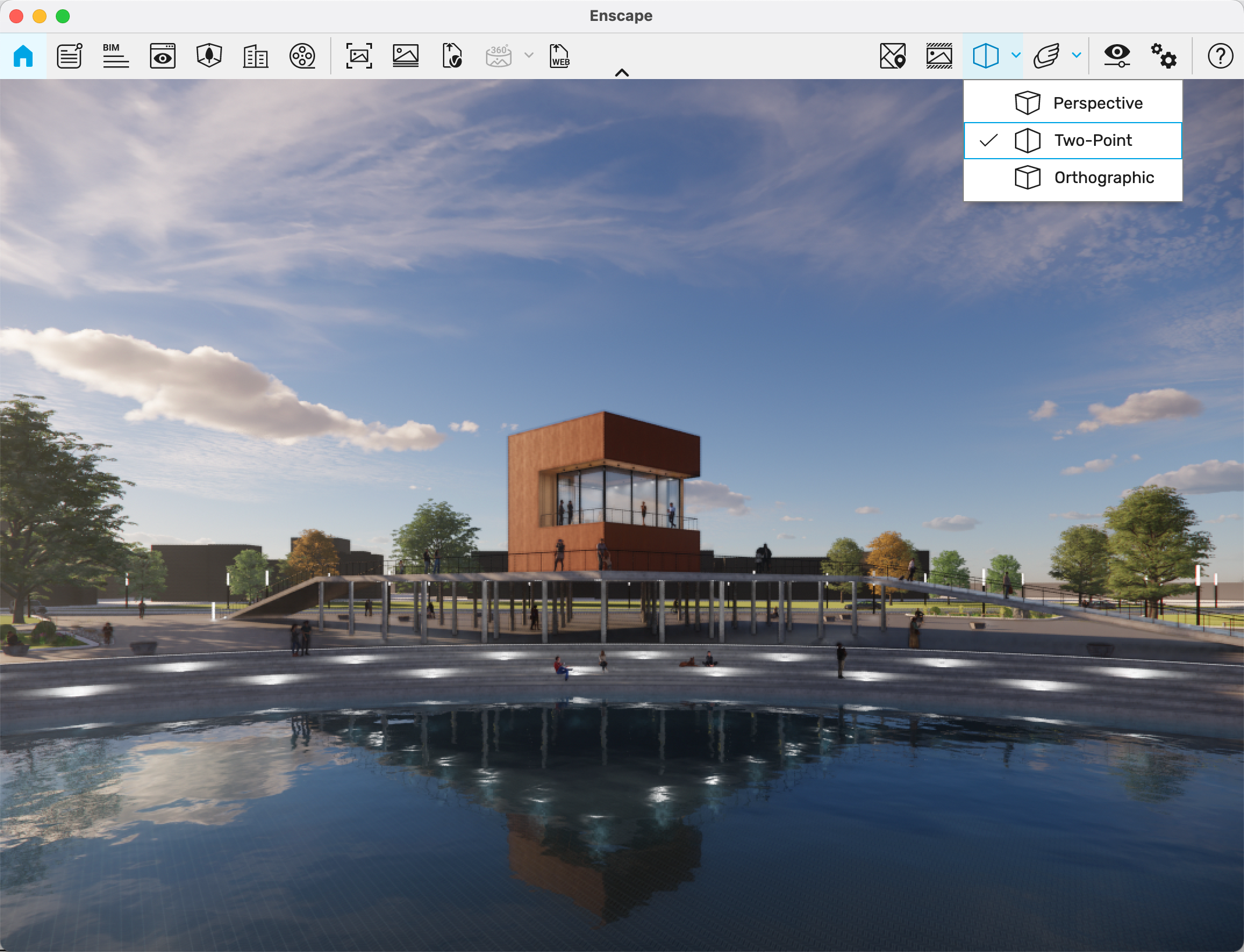Maximize the window with green button
The image size is (1244, 952).
(x=63, y=16)
